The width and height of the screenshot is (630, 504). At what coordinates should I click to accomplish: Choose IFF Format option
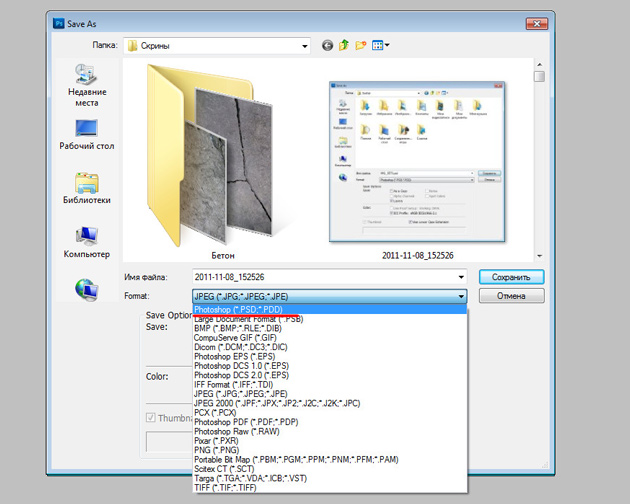click(329, 385)
